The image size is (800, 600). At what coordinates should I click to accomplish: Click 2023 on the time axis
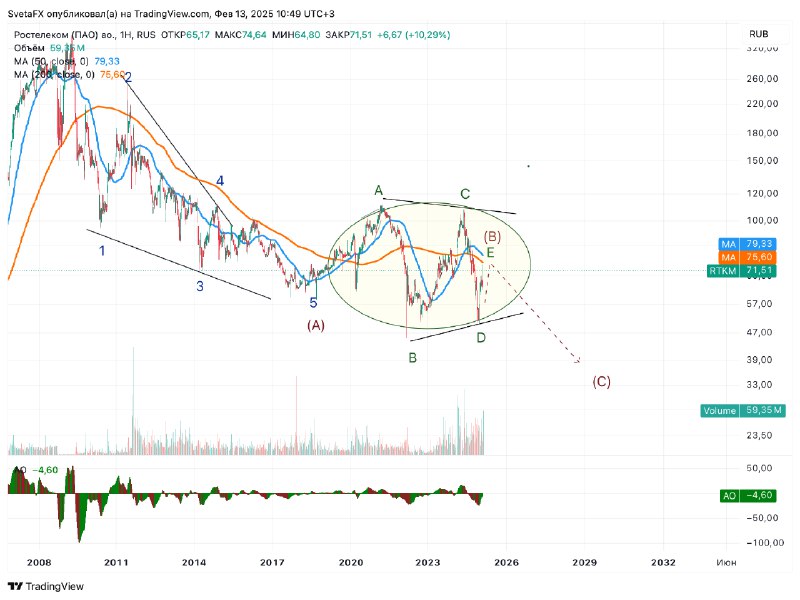click(x=428, y=563)
